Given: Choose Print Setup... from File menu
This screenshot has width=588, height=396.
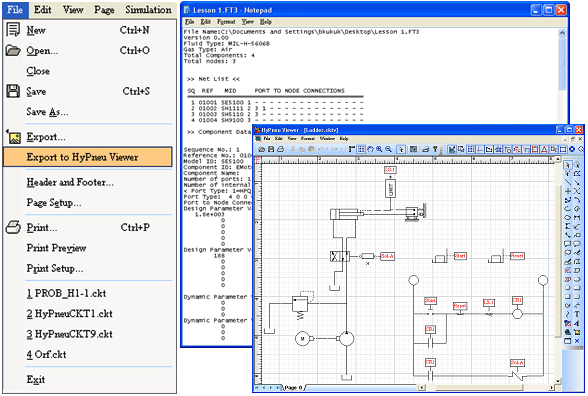Looking at the screenshot, I should click(55, 268).
